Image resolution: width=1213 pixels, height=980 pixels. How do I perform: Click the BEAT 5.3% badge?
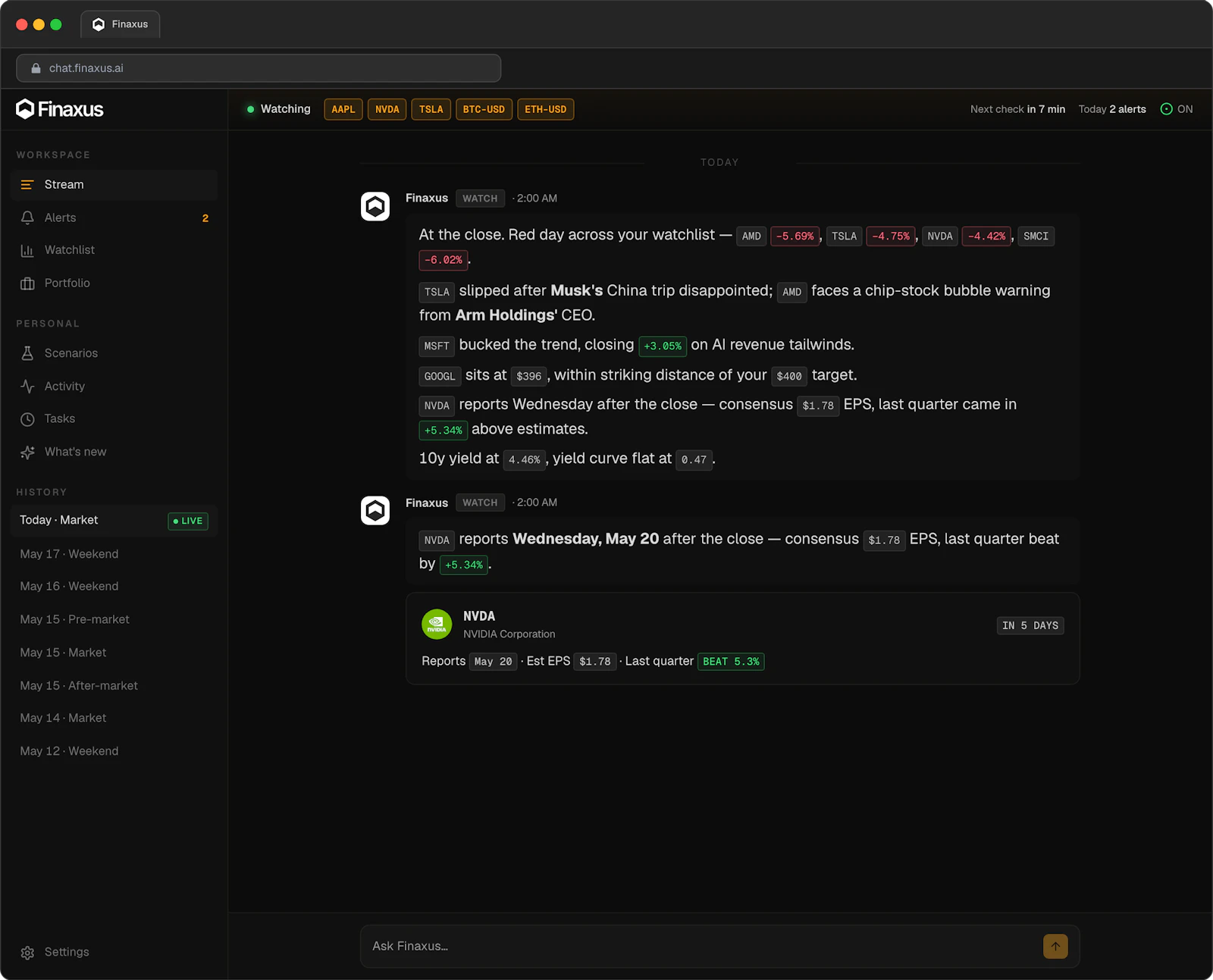click(731, 662)
